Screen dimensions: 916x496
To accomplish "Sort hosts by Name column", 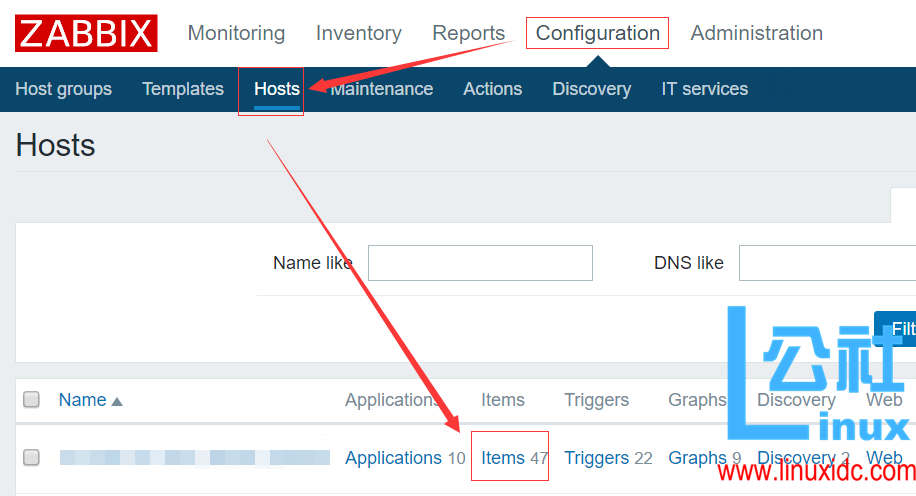I will pyautogui.click(x=82, y=400).
